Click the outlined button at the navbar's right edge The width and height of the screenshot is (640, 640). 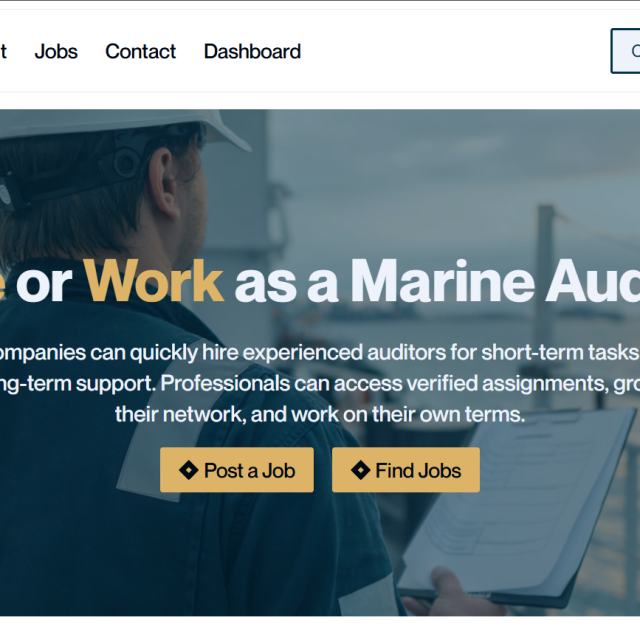pyautogui.click(x=626, y=51)
